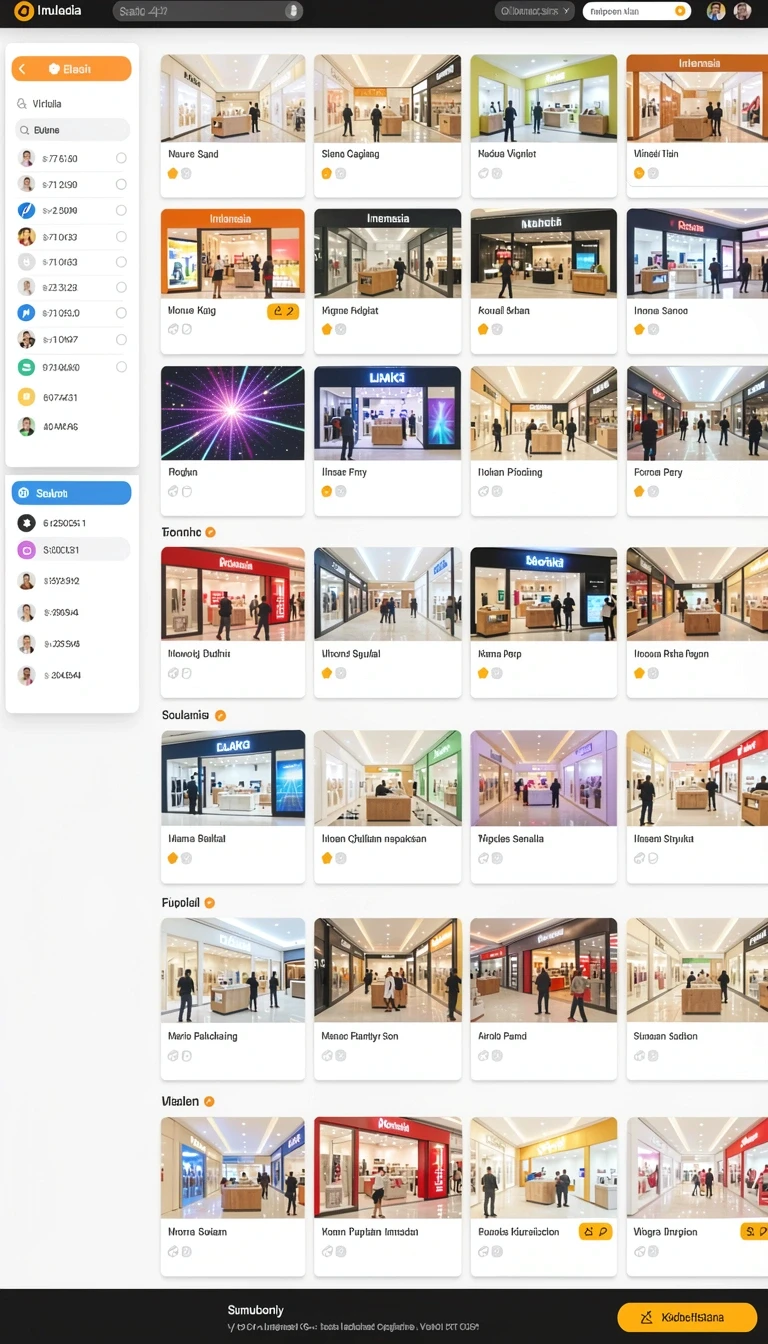The width and height of the screenshot is (768, 1344).
Task: Select radio button for first 710:33 row
Action: [x=121, y=237]
